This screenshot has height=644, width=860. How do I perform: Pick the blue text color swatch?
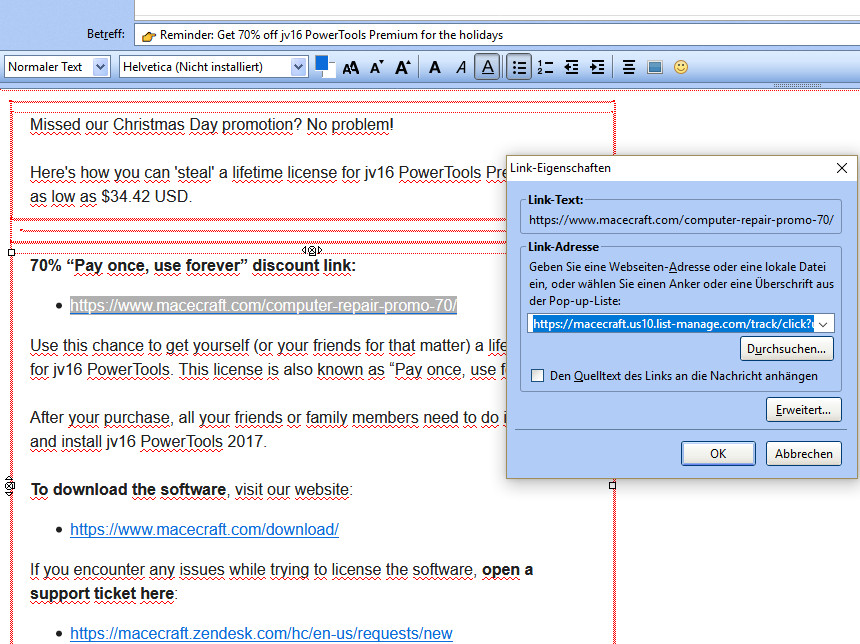pyautogui.click(x=321, y=64)
